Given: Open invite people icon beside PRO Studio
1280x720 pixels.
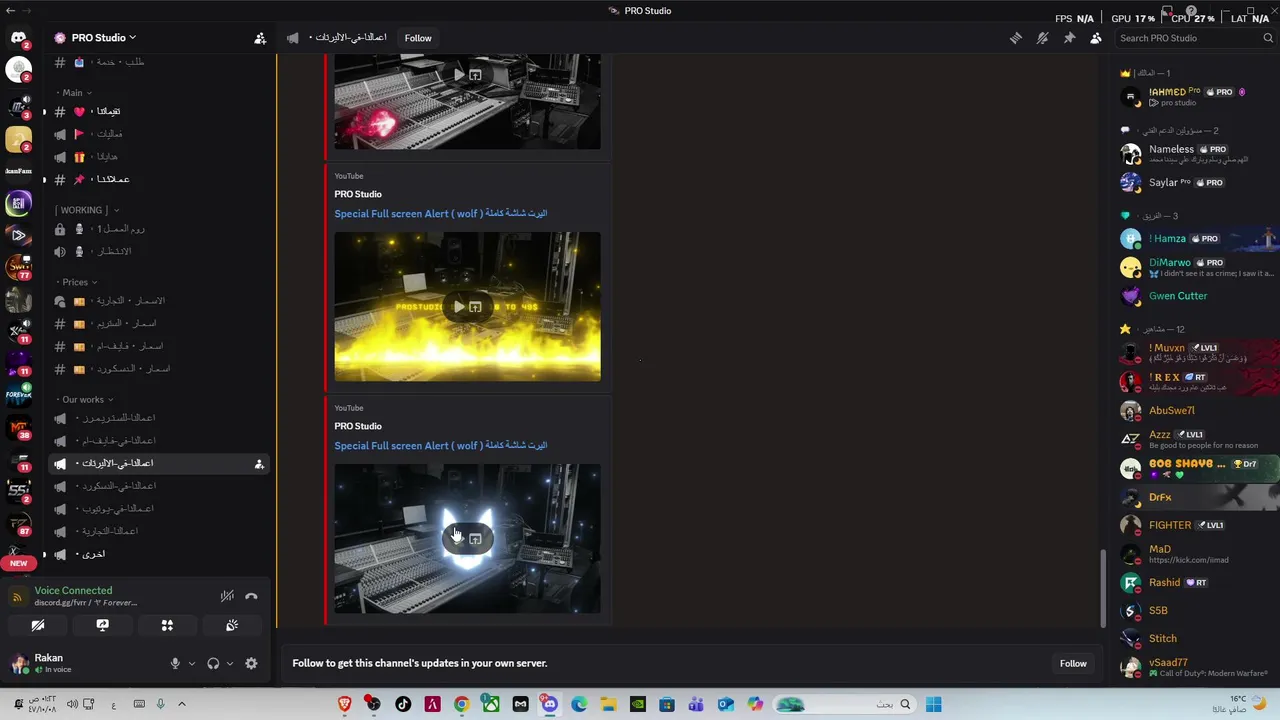Looking at the screenshot, I should tap(260, 38).
